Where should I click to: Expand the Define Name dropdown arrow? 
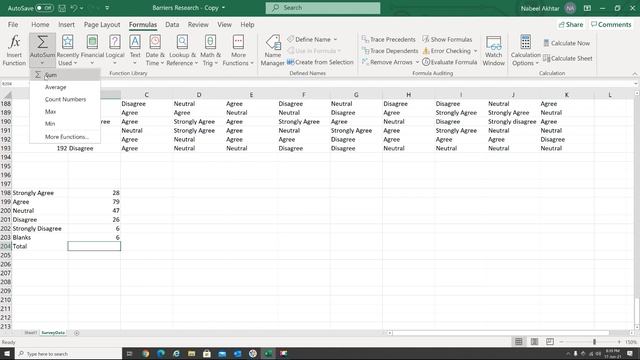(x=336, y=39)
